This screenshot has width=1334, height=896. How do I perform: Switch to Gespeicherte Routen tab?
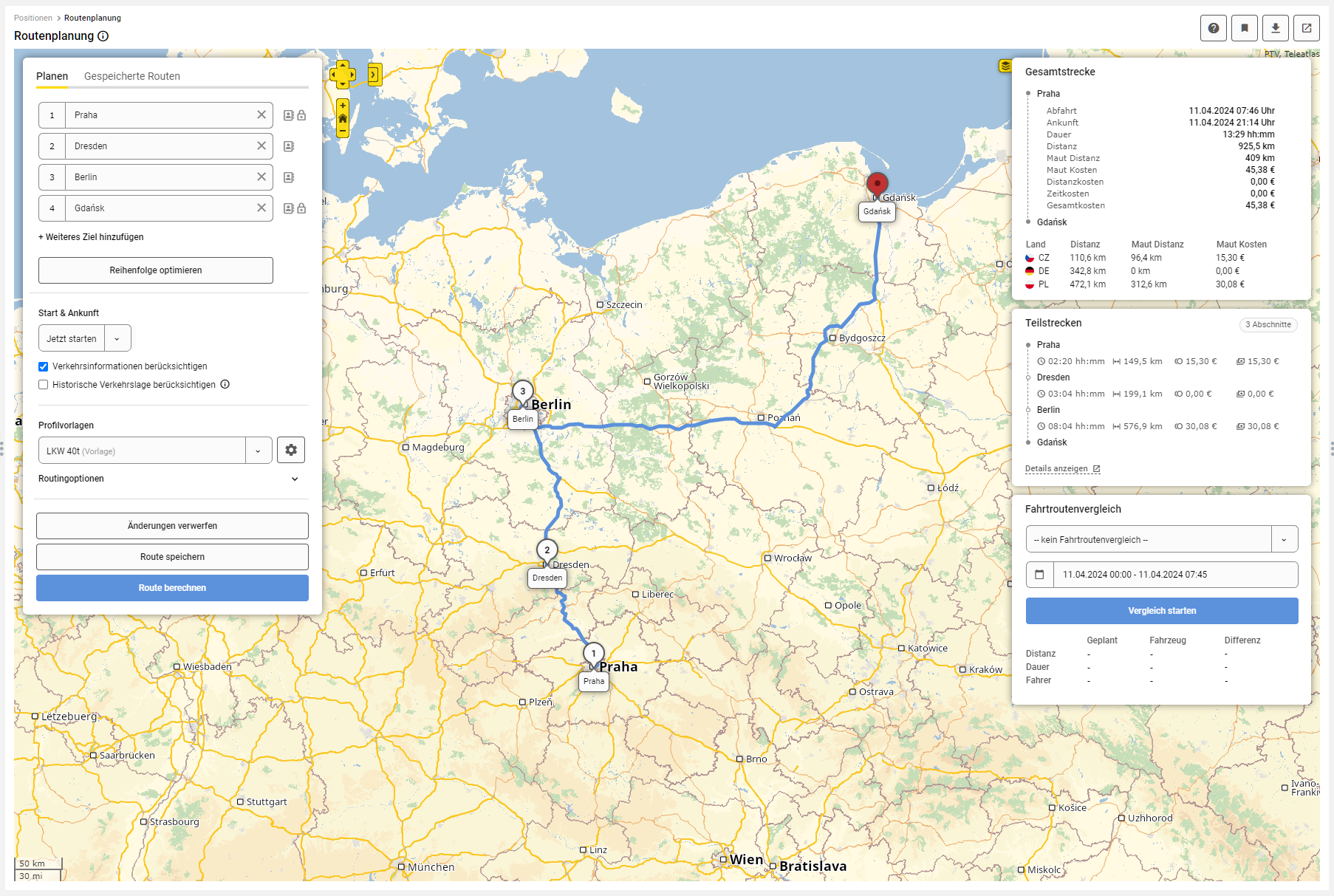click(132, 76)
